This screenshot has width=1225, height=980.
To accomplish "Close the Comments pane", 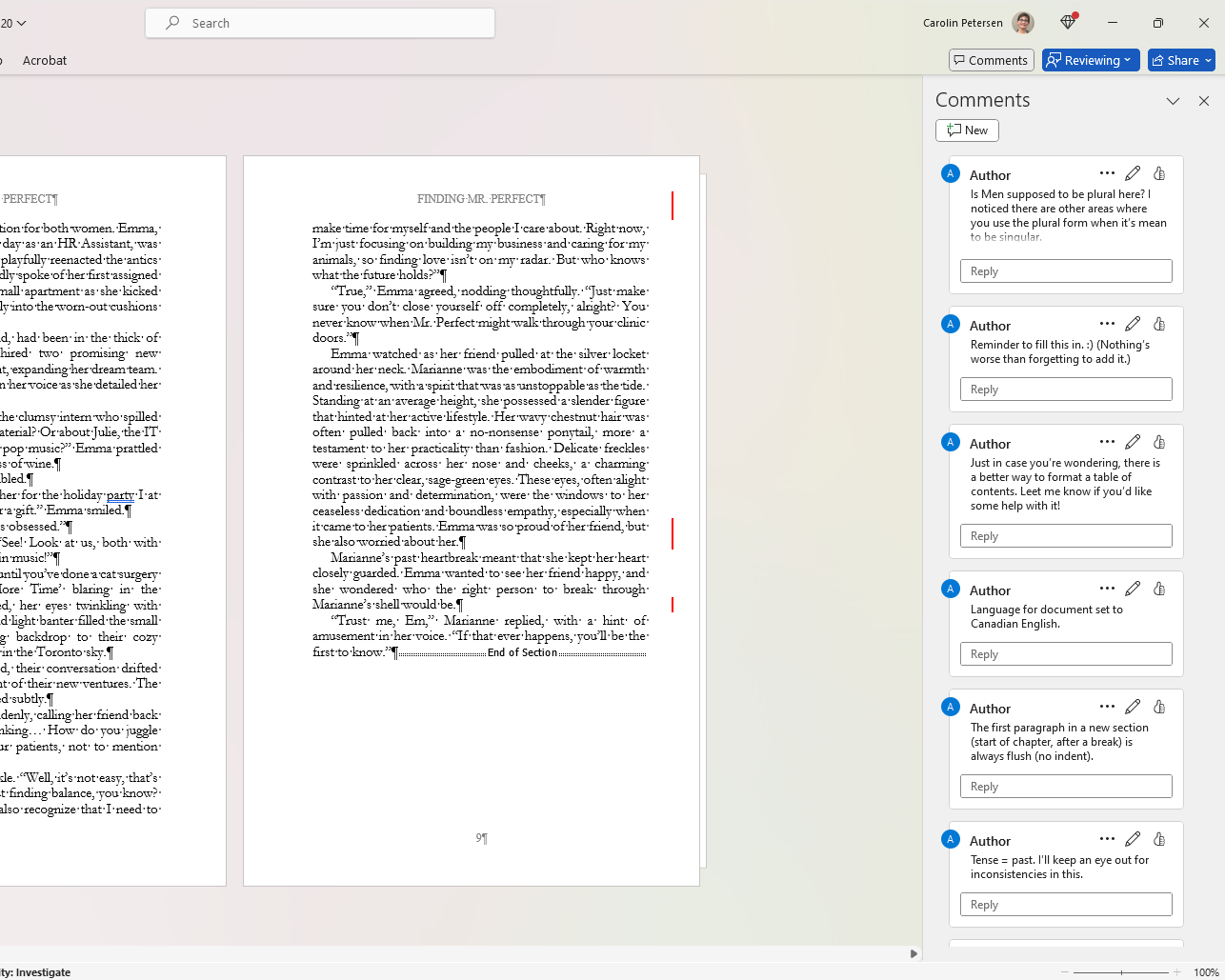I will (x=1204, y=101).
